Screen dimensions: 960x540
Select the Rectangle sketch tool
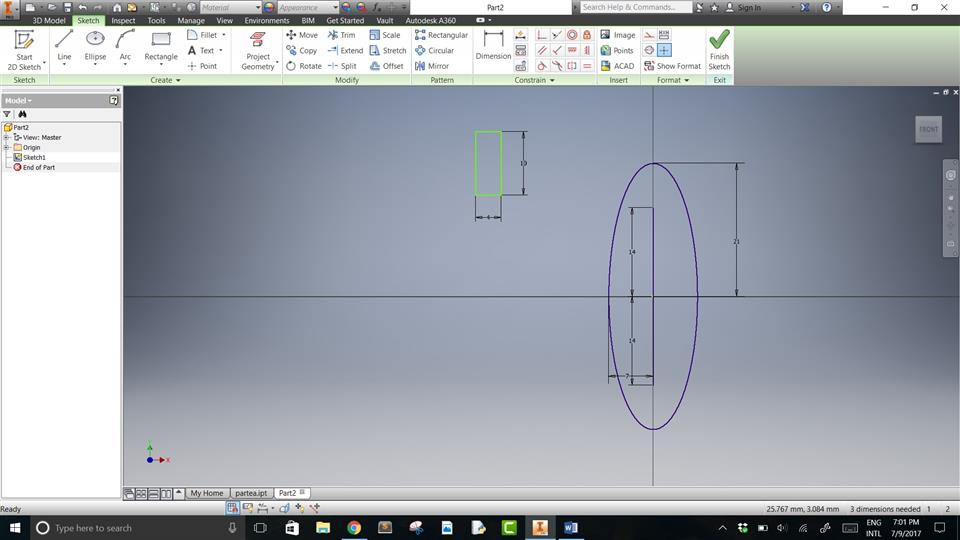tap(160, 46)
